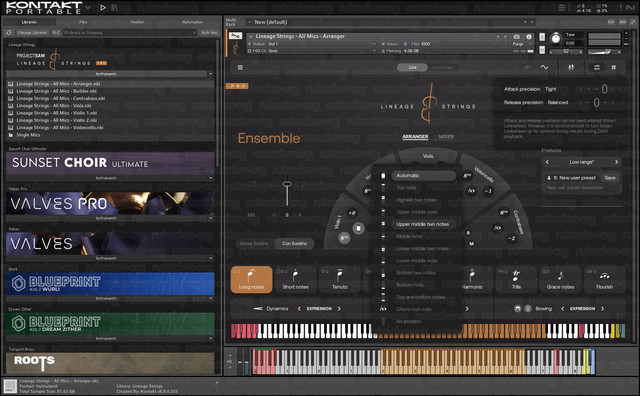Mute the section with M button
Image resolution: width=640 pixels, height=396 pixels.
(x=471, y=244)
